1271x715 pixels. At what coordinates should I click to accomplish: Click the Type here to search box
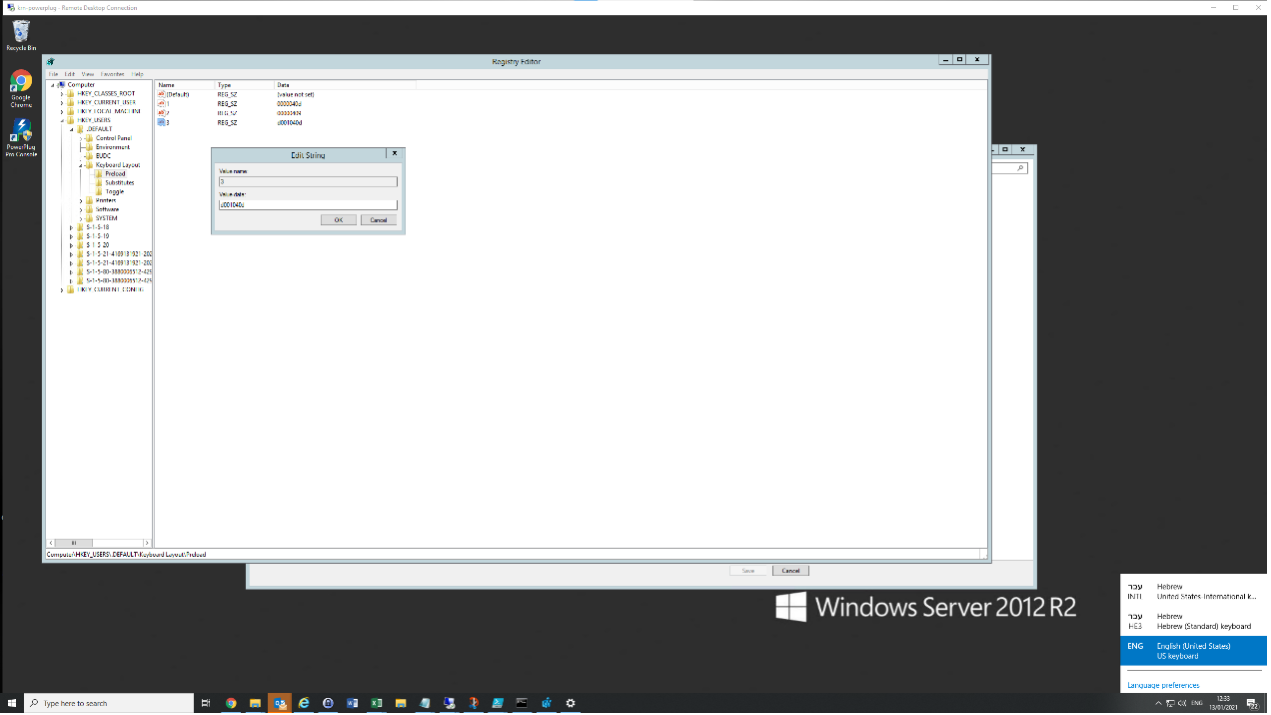tap(108, 703)
